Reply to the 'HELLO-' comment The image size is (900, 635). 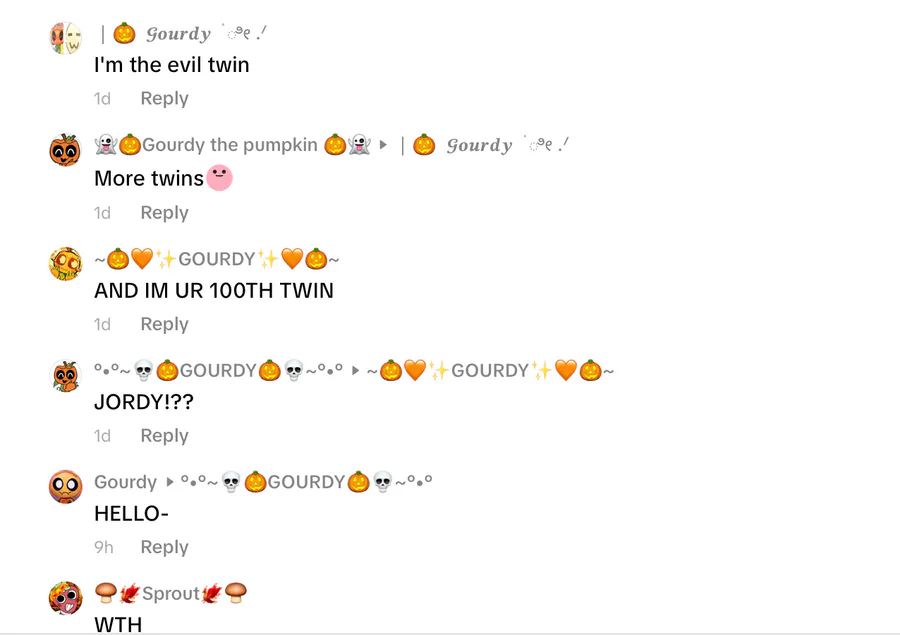coord(164,547)
